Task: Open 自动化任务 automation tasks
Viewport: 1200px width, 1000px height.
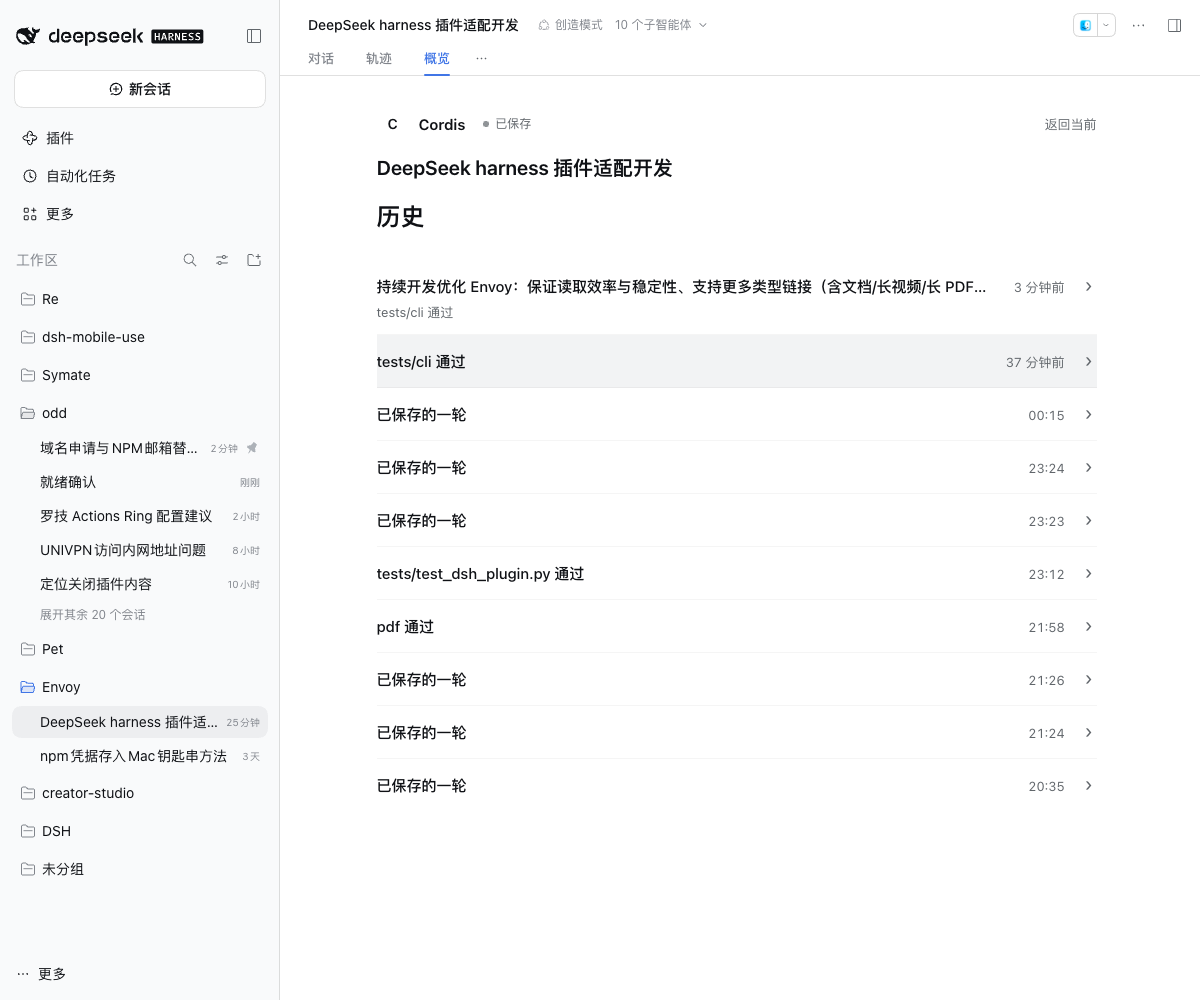Action: point(140,176)
